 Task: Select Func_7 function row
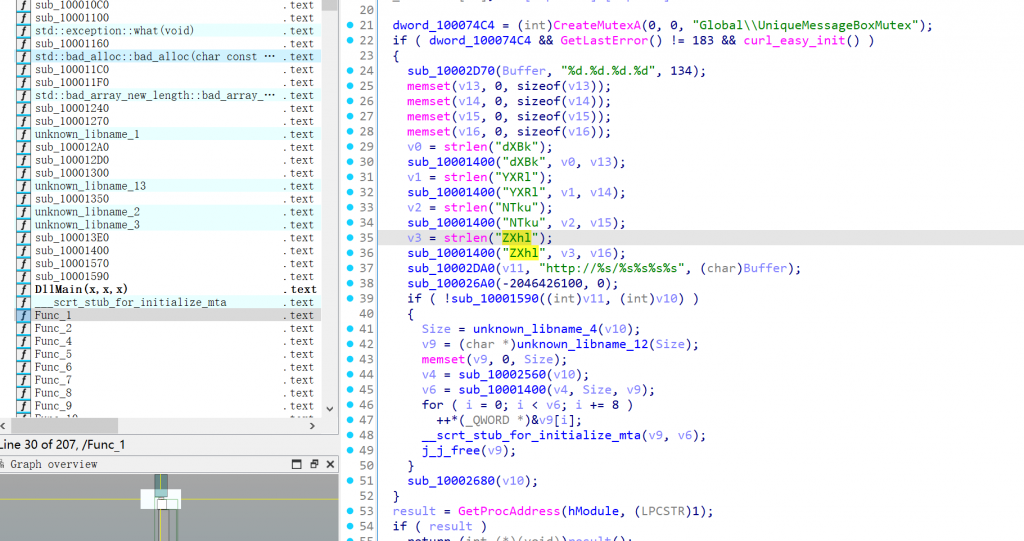(168, 380)
